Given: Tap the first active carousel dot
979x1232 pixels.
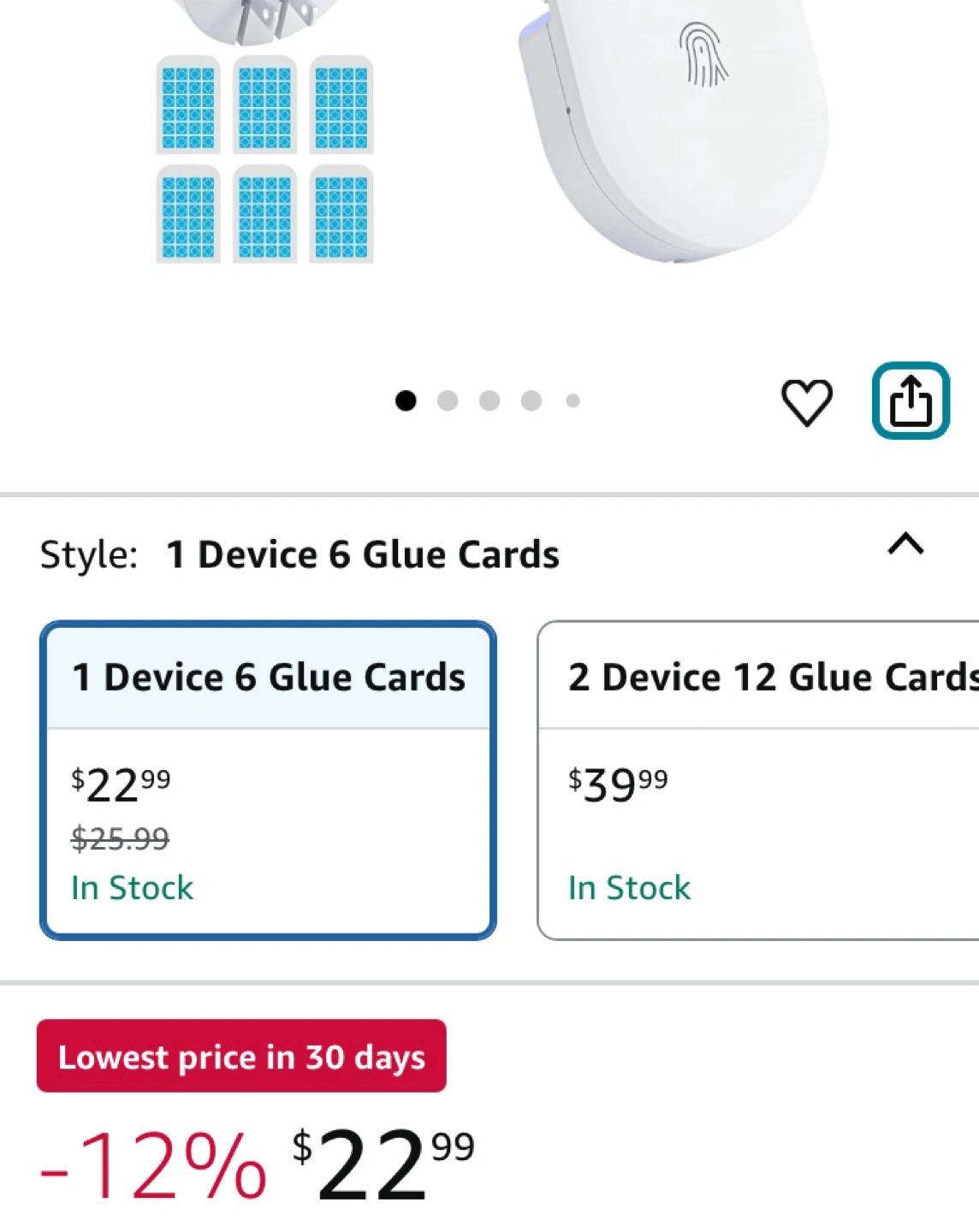Looking at the screenshot, I should 406,400.
